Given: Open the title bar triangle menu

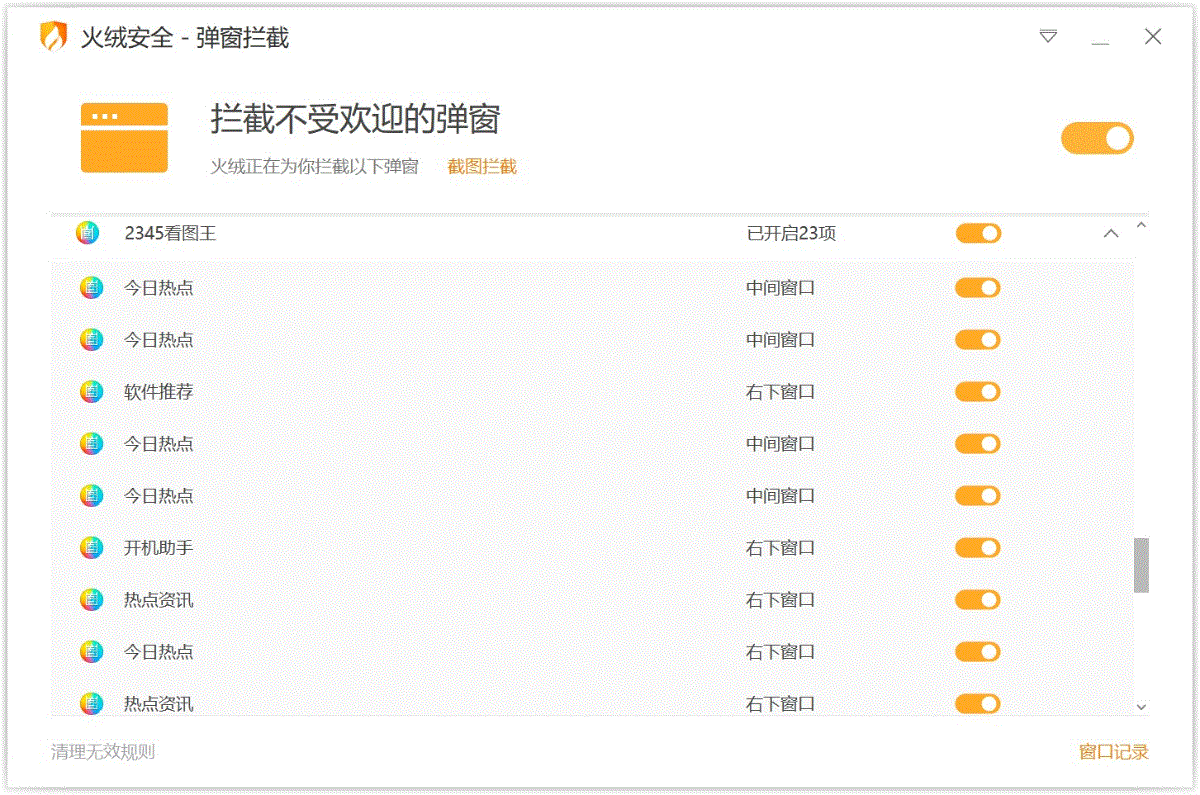Looking at the screenshot, I should click(x=1048, y=37).
